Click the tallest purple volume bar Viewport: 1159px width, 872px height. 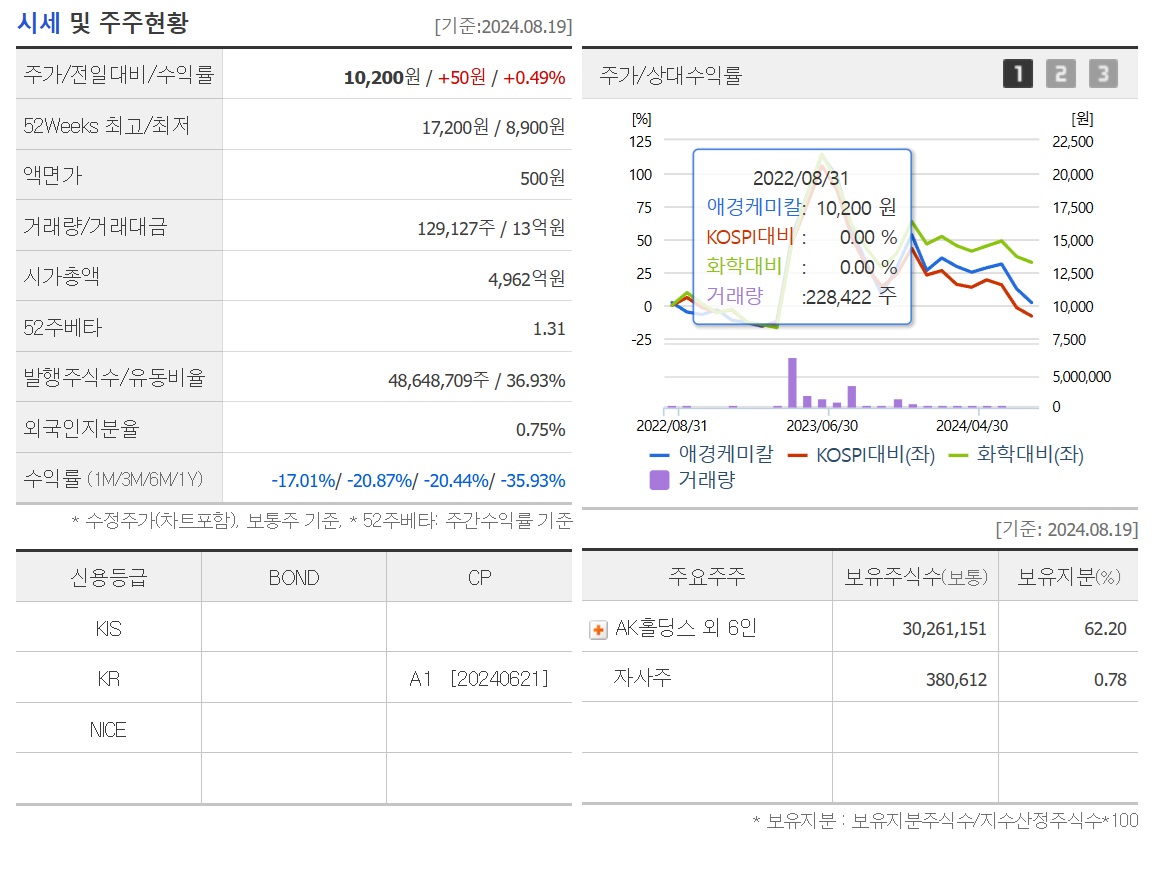(792, 383)
